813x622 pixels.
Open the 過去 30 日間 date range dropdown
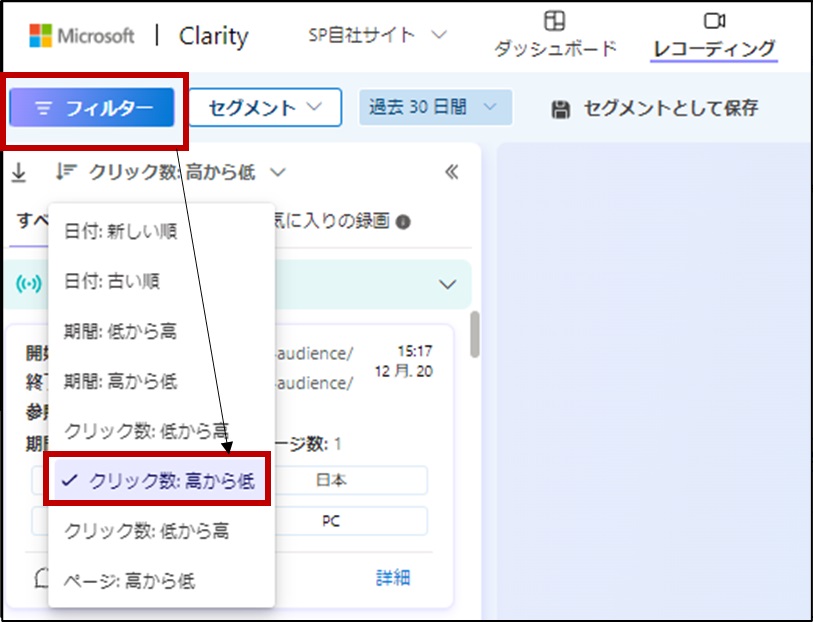tap(434, 107)
